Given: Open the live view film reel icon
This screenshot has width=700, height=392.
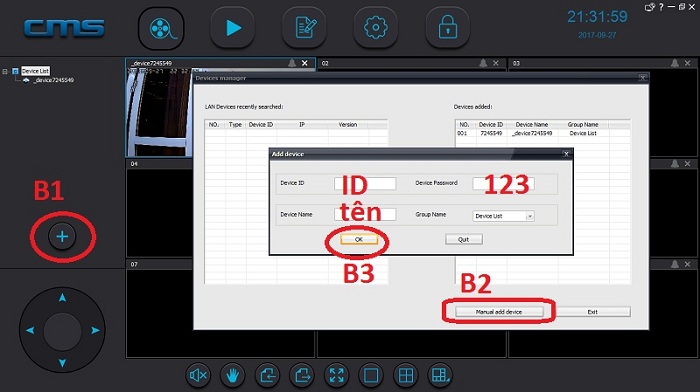Looking at the screenshot, I should tap(161, 29).
